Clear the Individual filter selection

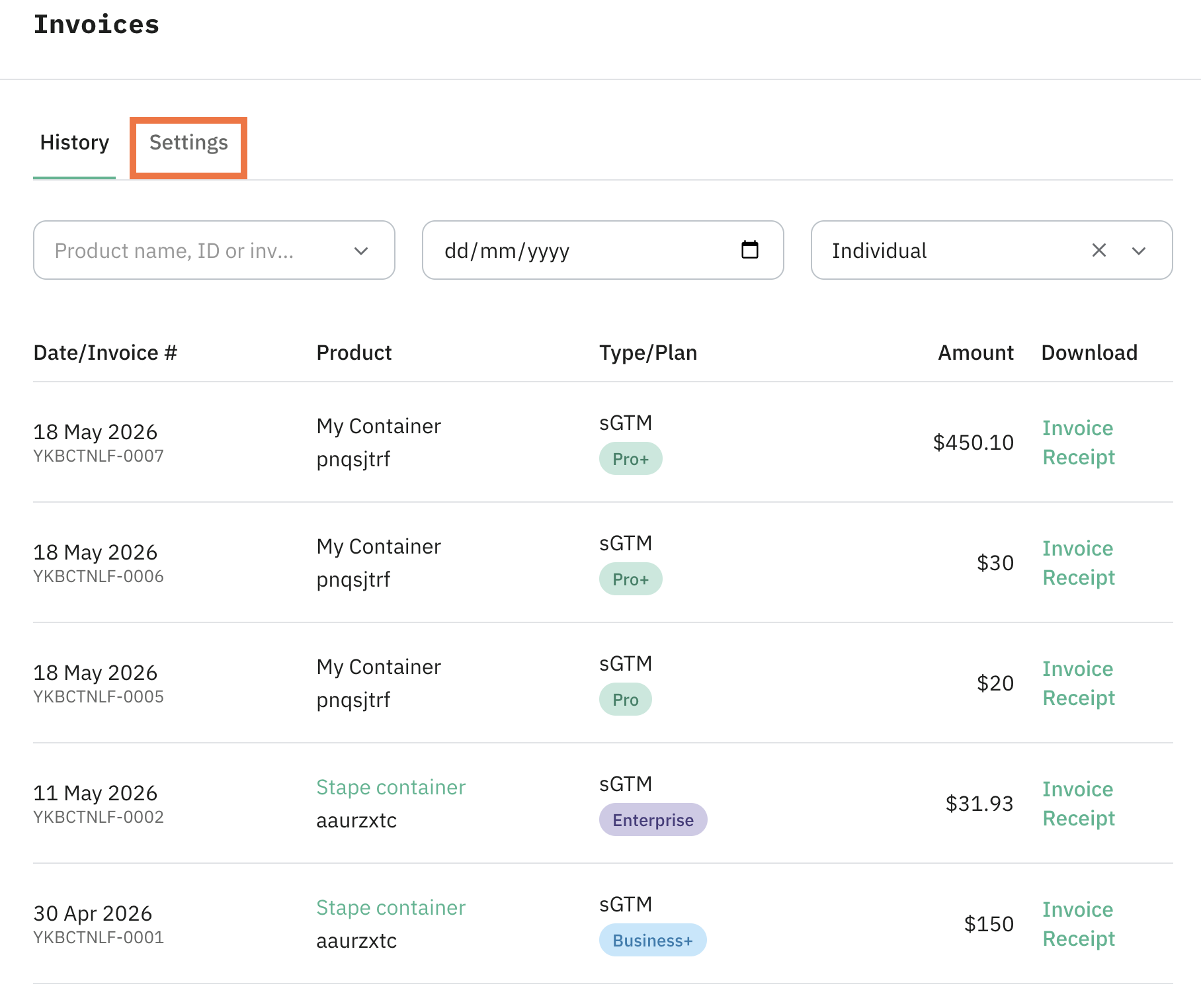pyautogui.click(x=1099, y=251)
